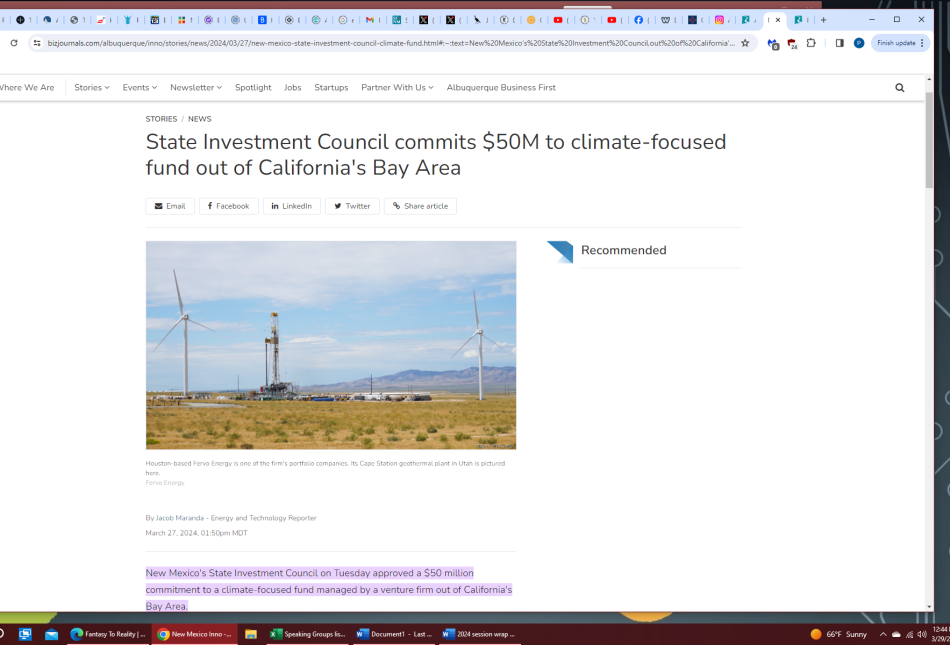Open a new browser tab

pos(824,20)
